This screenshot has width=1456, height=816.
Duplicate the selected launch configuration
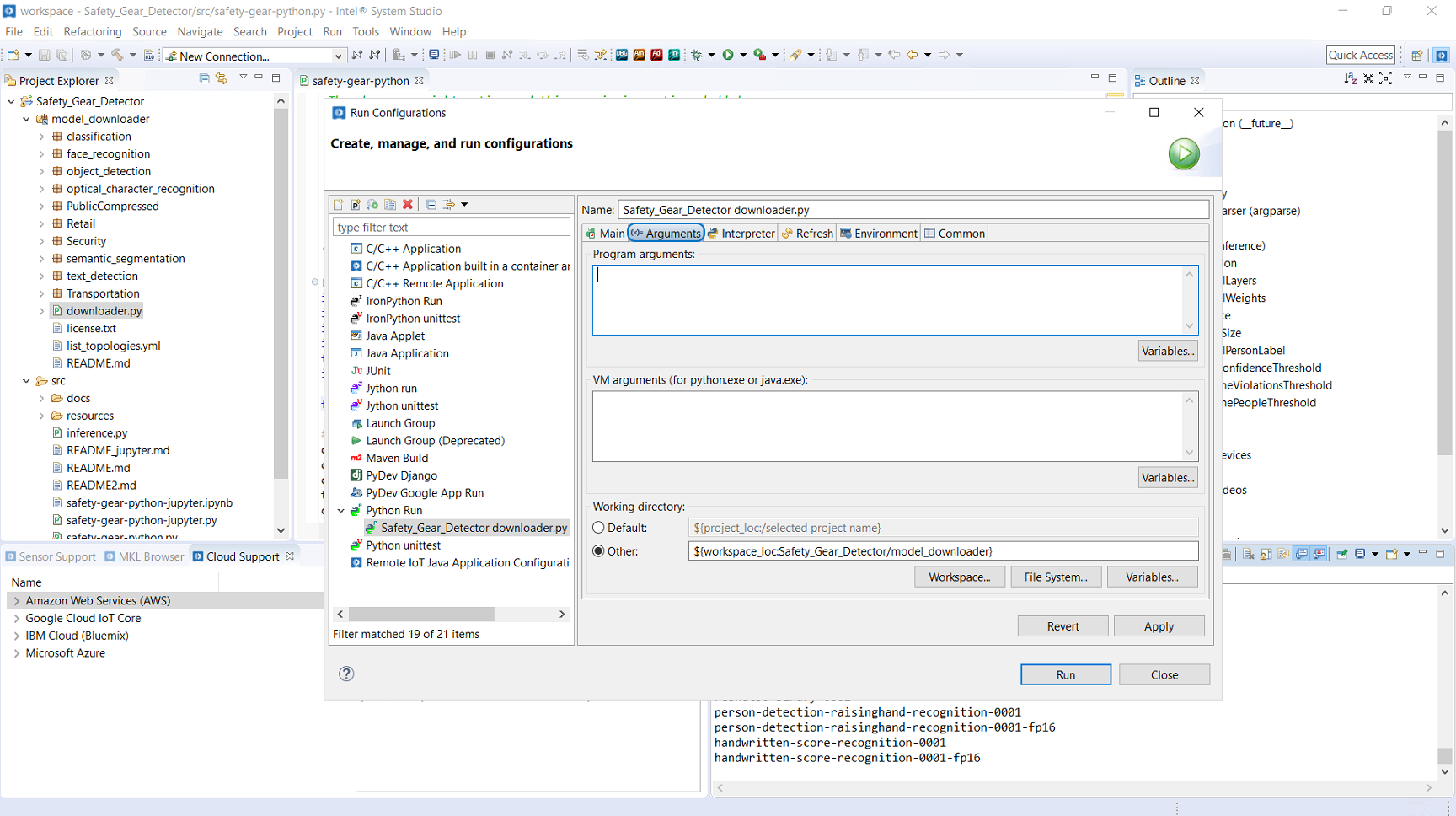[x=390, y=205]
